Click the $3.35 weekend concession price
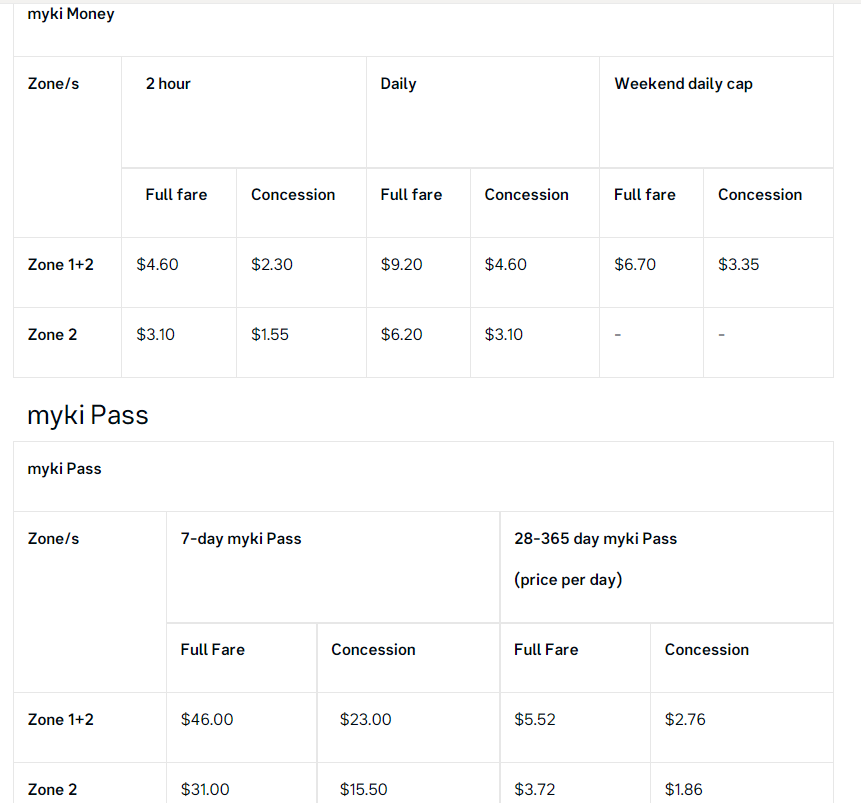Viewport: 861px width, 803px height. 739,265
